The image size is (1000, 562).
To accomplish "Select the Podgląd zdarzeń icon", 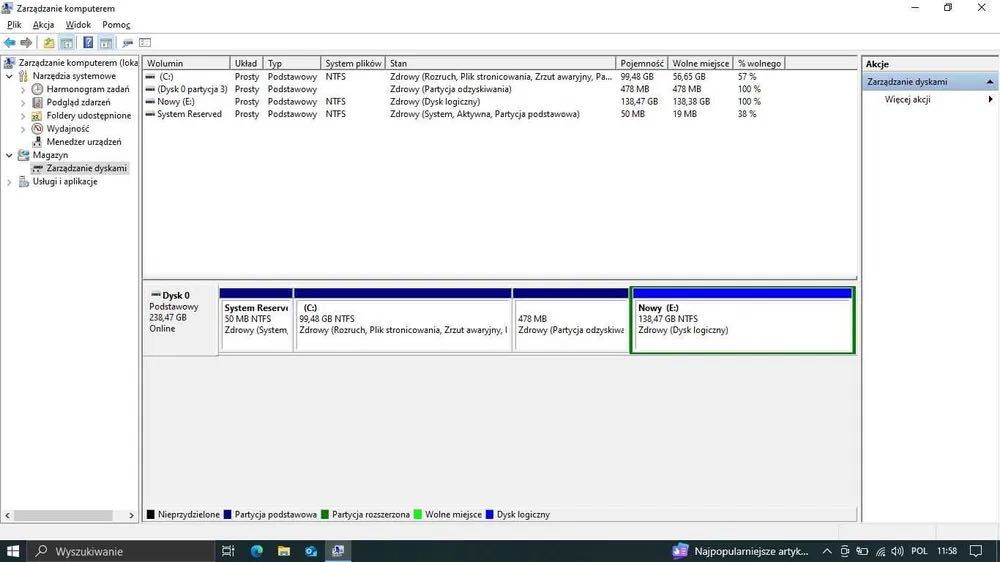I will (38, 102).
